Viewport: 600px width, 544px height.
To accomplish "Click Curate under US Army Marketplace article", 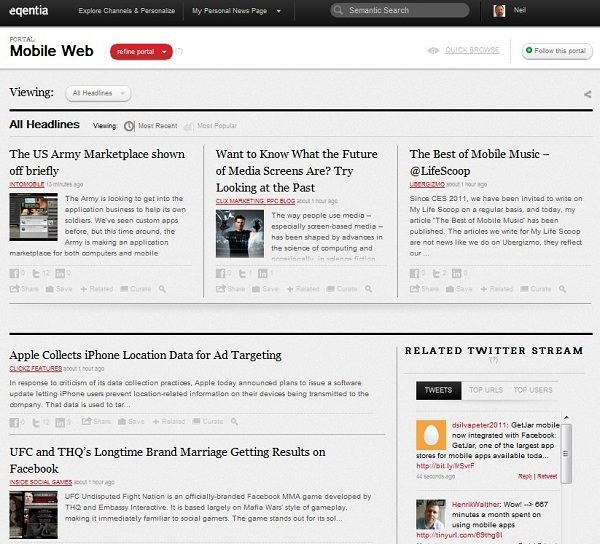I will pyautogui.click(x=135, y=289).
